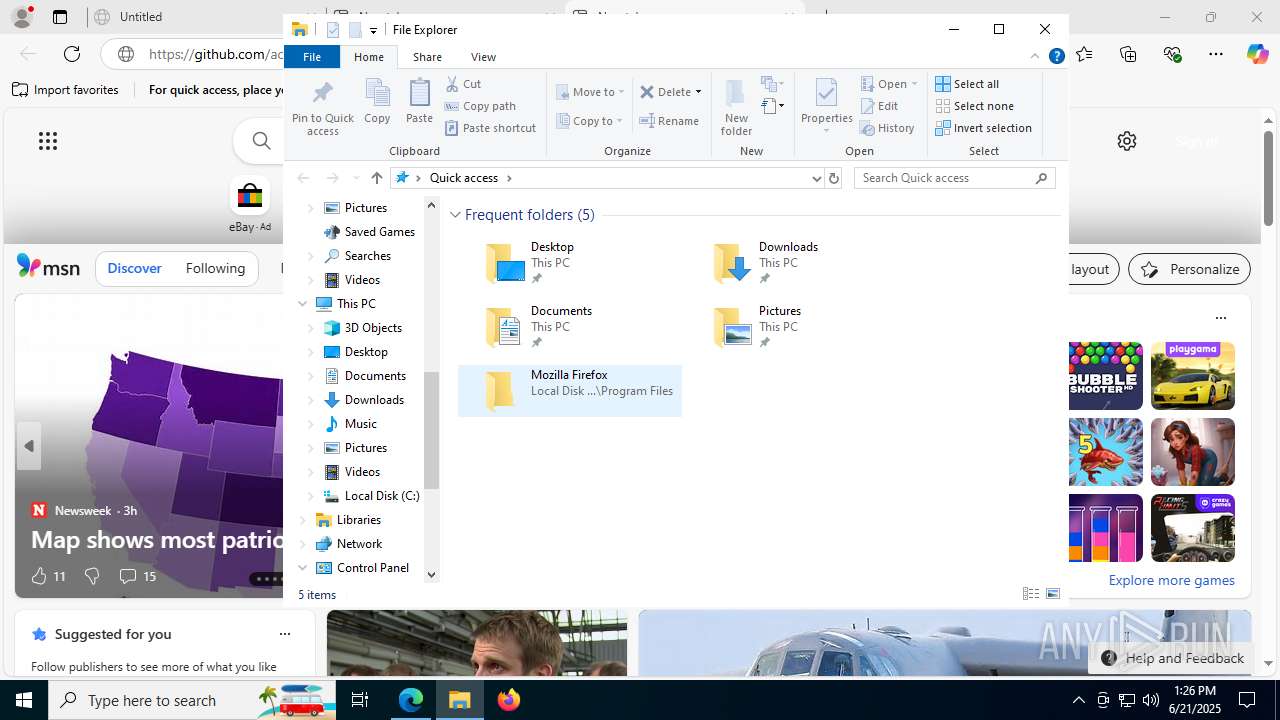This screenshot has height=720, width=1280.
Task: Click the Paste ribbon icon
Action: coord(419,102)
